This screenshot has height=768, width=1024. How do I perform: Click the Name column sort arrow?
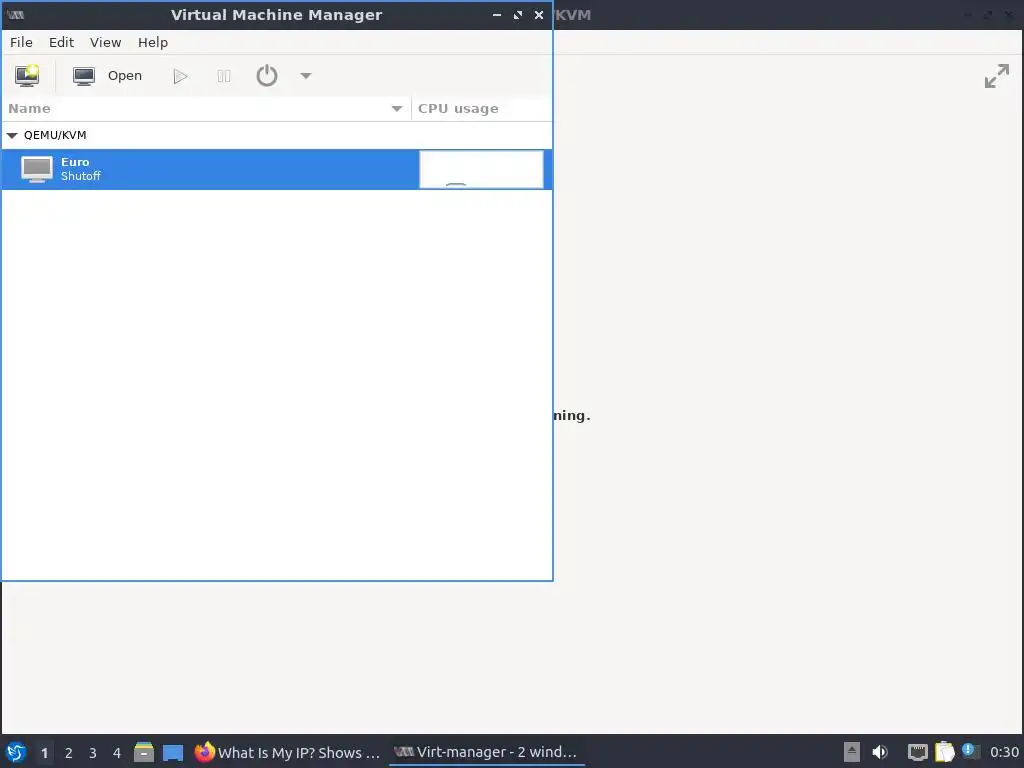click(x=396, y=109)
